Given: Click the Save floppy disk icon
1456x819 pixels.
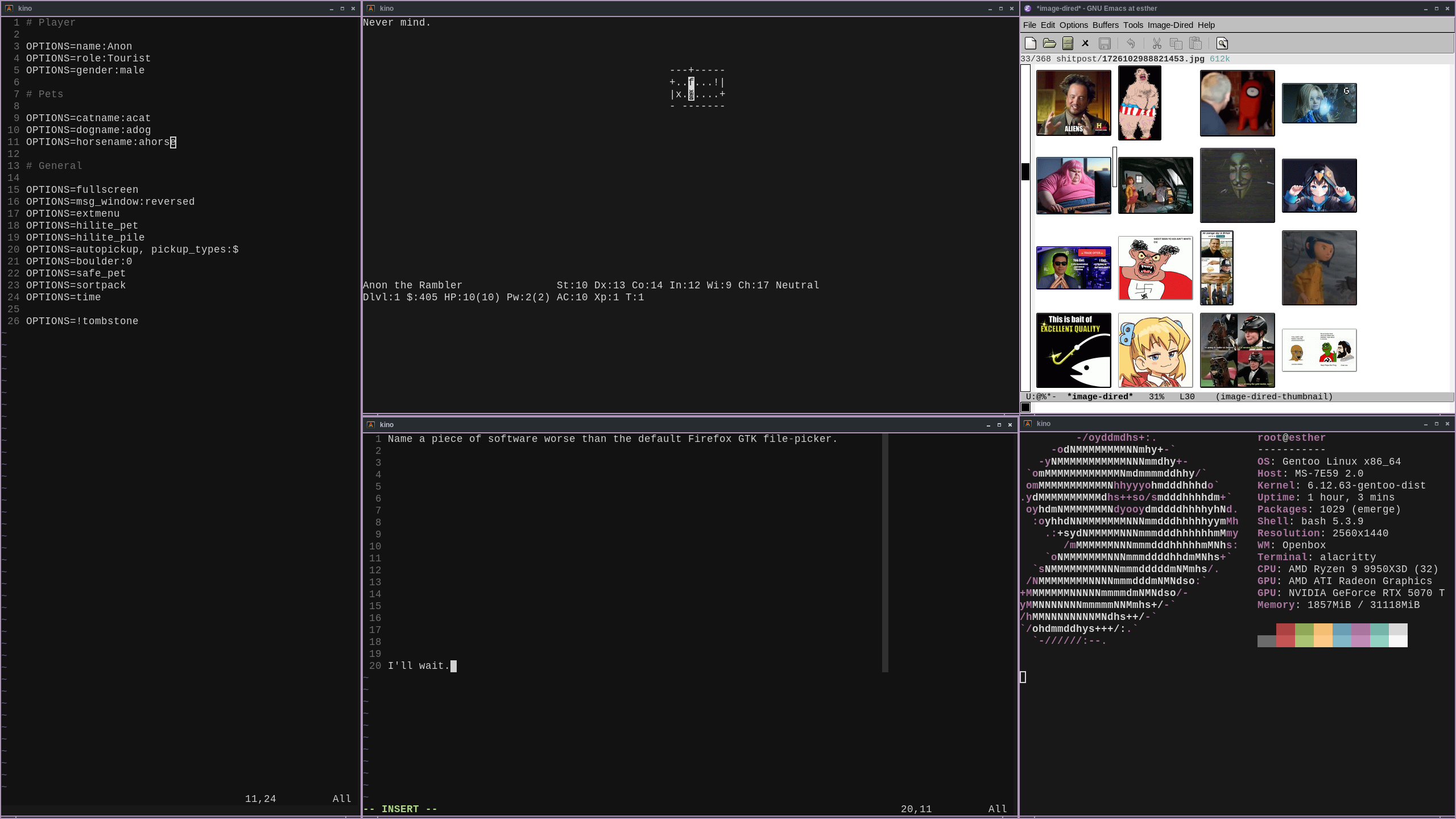Looking at the screenshot, I should (x=1105, y=43).
